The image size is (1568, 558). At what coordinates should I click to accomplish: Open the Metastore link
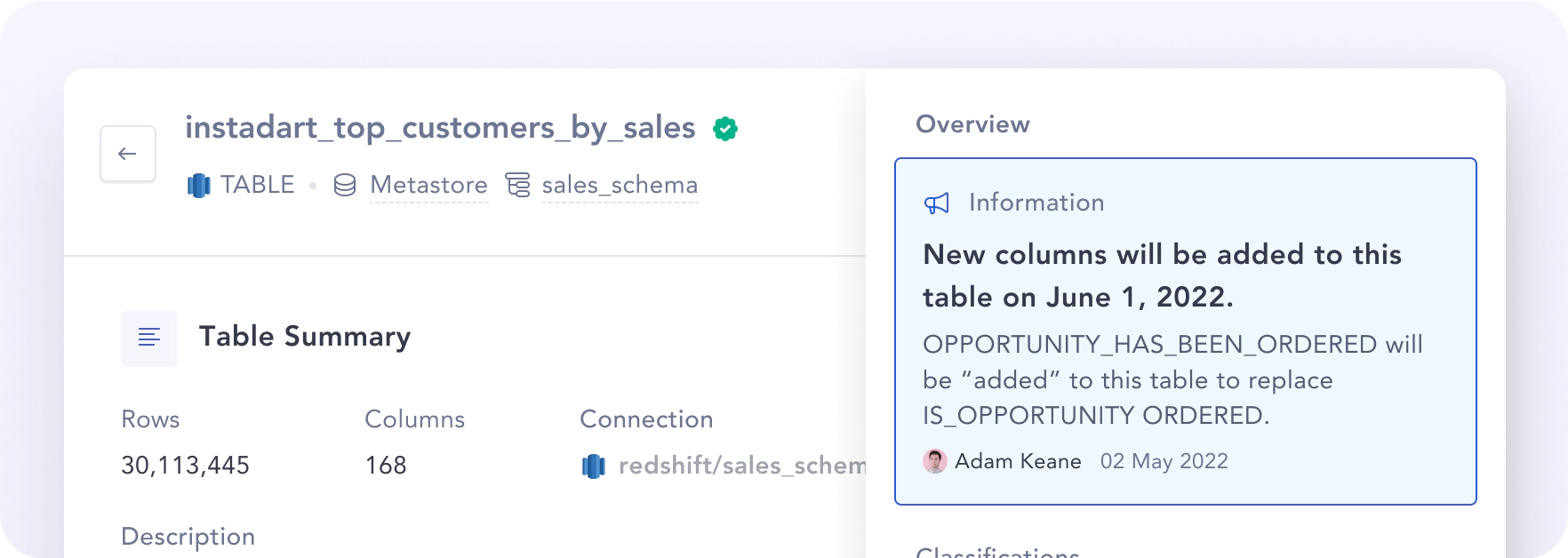428,185
